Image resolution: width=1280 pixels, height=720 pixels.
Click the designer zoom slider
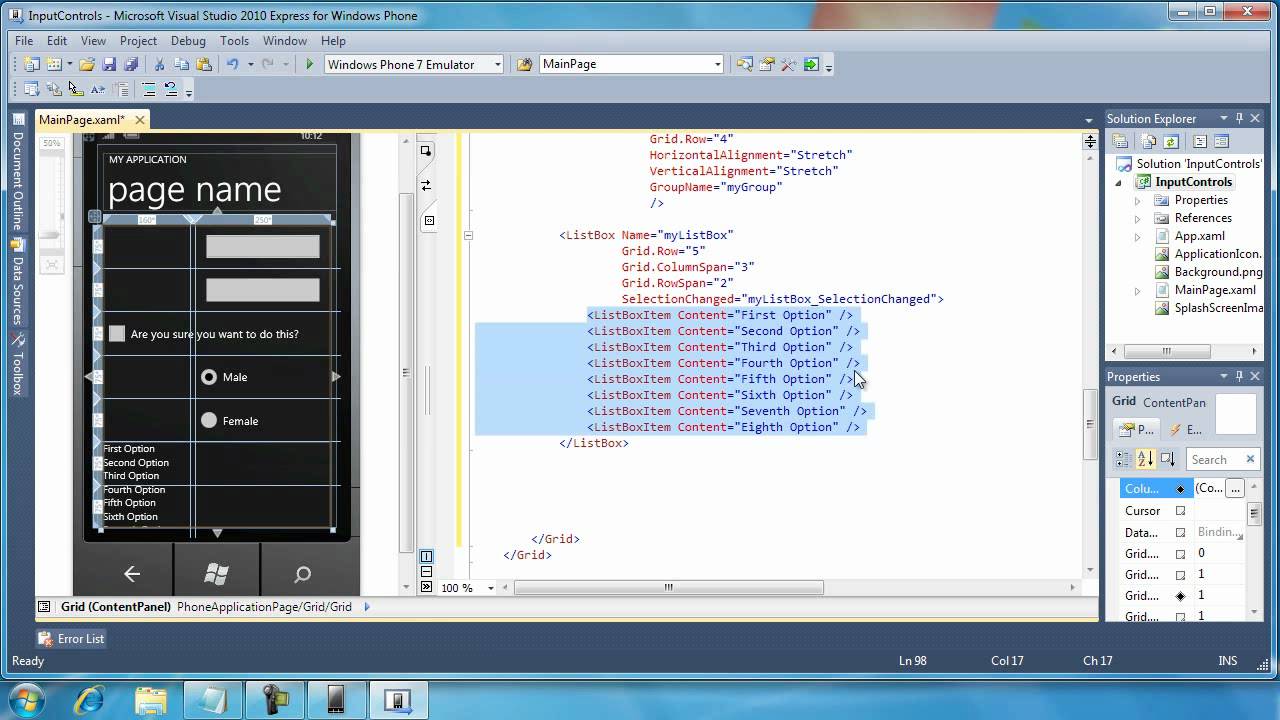[51, 236]
